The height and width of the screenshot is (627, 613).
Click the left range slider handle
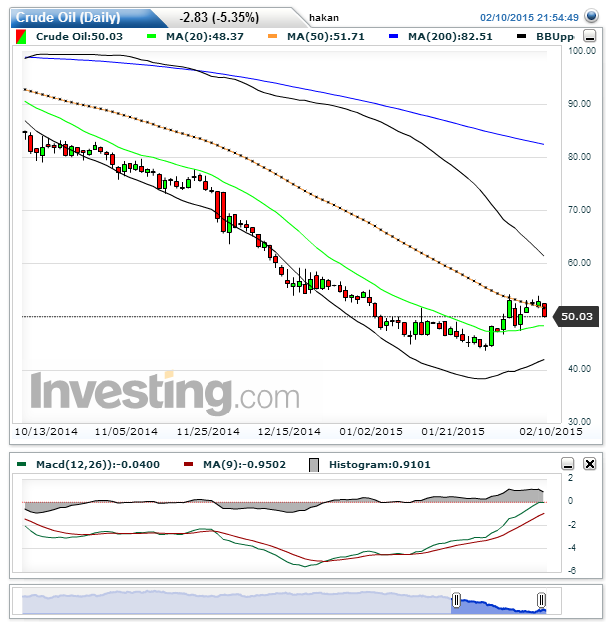click(456, 600)
